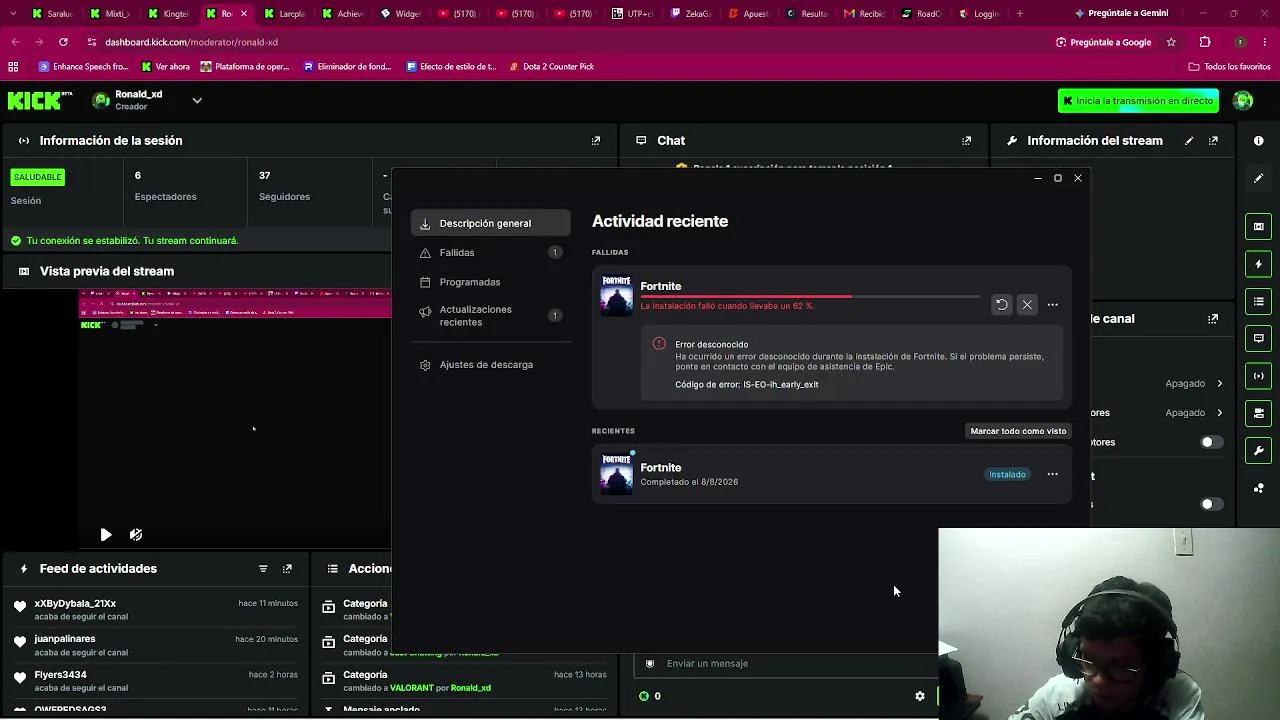Viewport: 1280px width, 720px height.
Task: Play the stream preview
Action: 106,535
